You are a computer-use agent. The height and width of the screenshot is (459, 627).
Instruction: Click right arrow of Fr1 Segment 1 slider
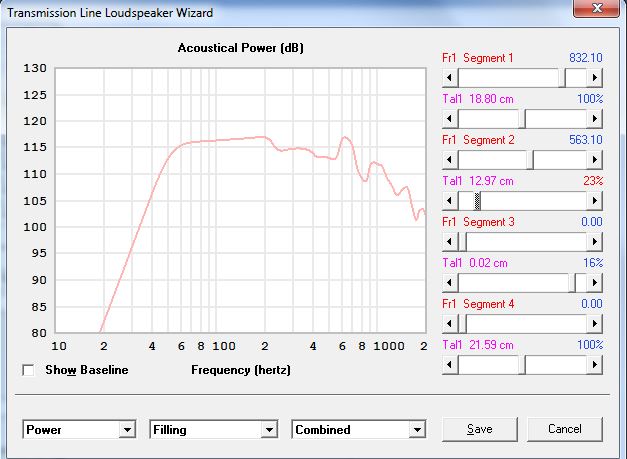click(x=595, y=78)
